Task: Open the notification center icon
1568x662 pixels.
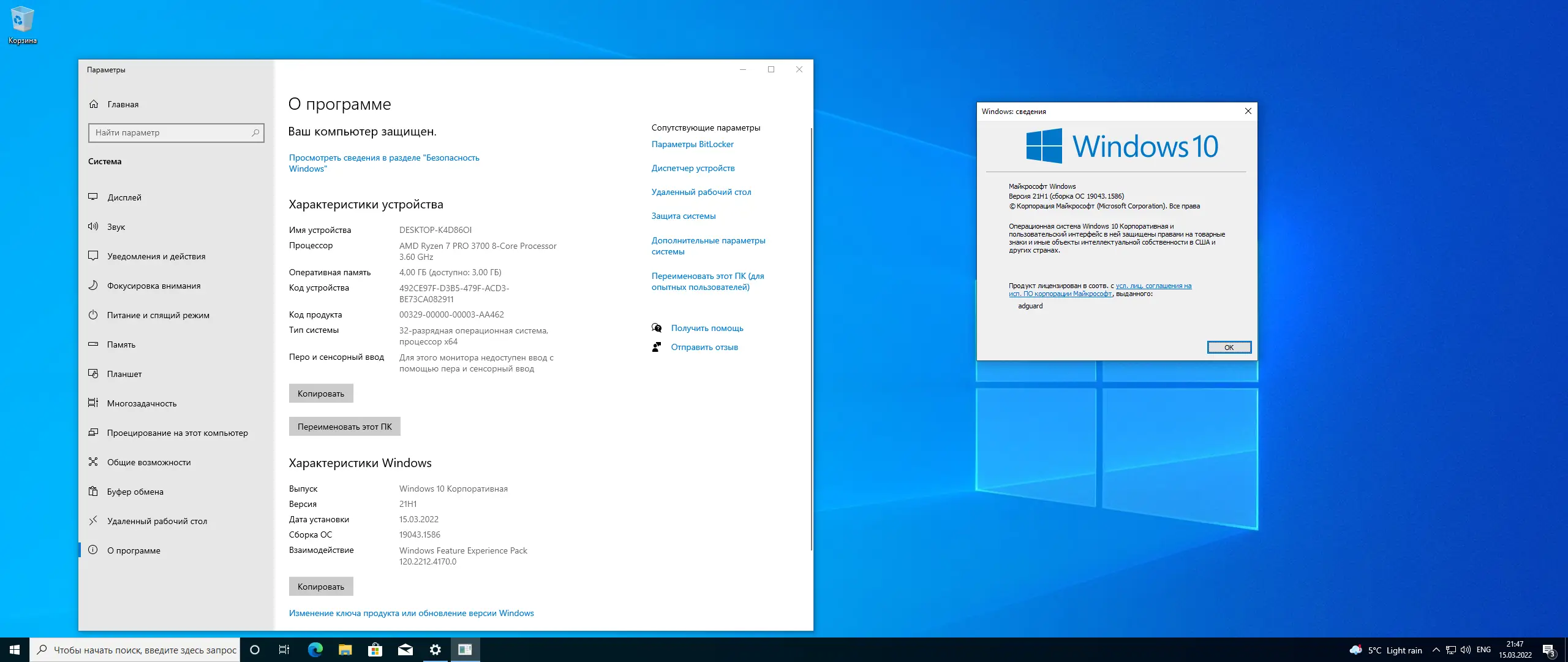Action: click(1548, 650)
